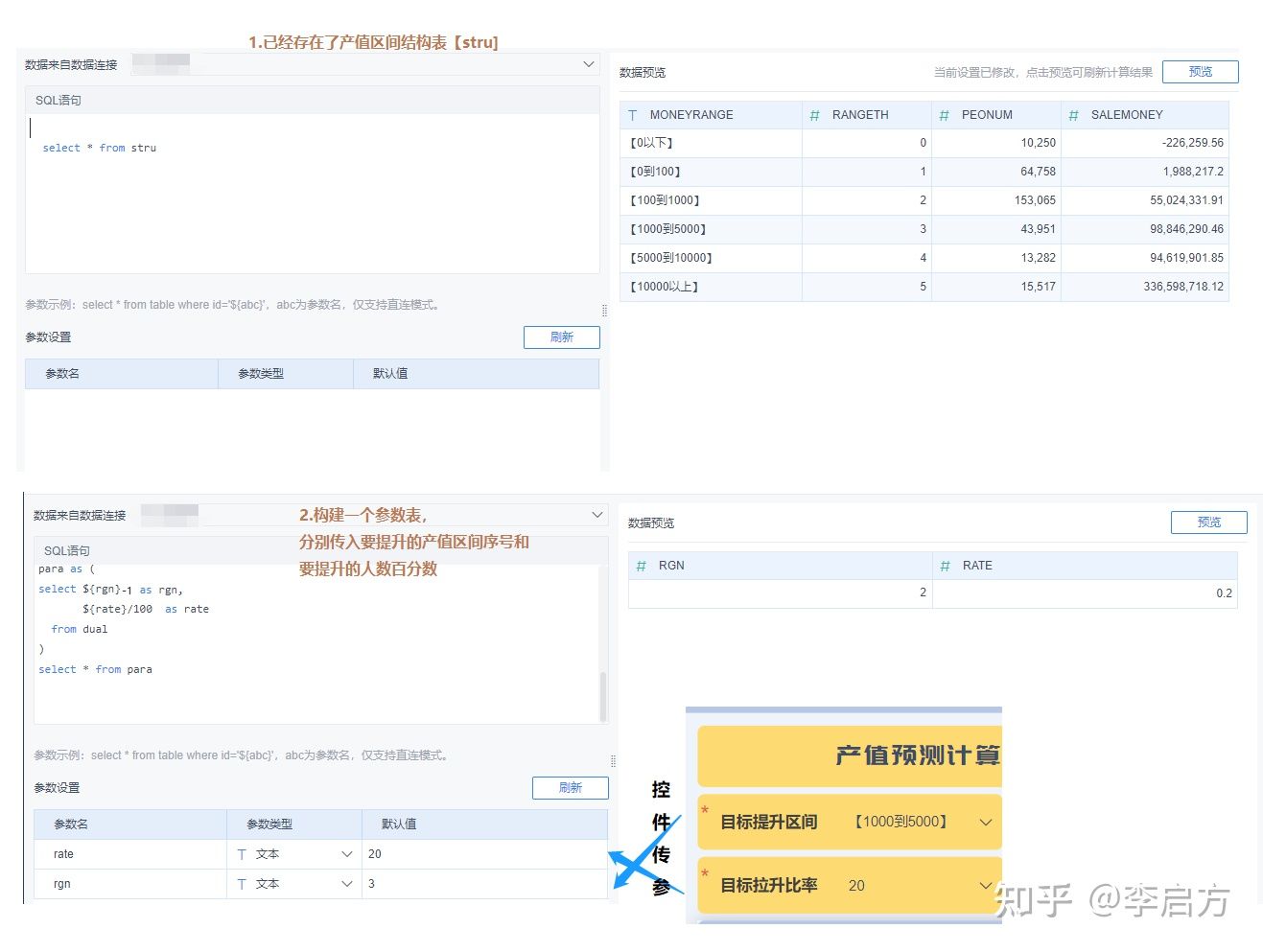This screenshot has width=1263, height=952.
Task: Click the rate parameter name cell
Action: click(x=130, y=854)
